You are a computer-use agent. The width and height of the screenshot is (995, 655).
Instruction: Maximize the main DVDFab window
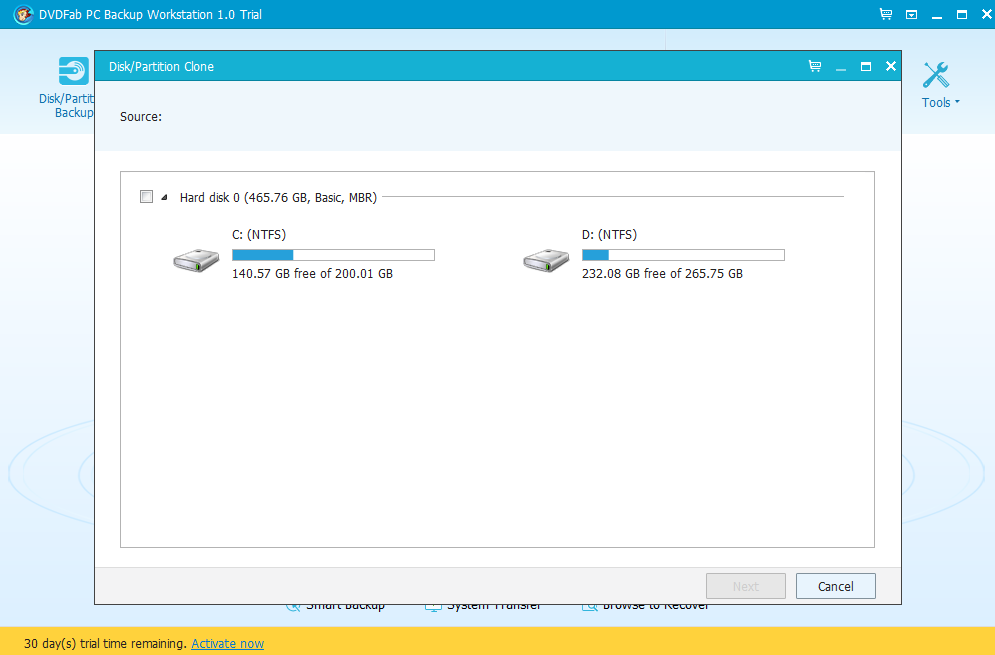click(x=962, y=14)
